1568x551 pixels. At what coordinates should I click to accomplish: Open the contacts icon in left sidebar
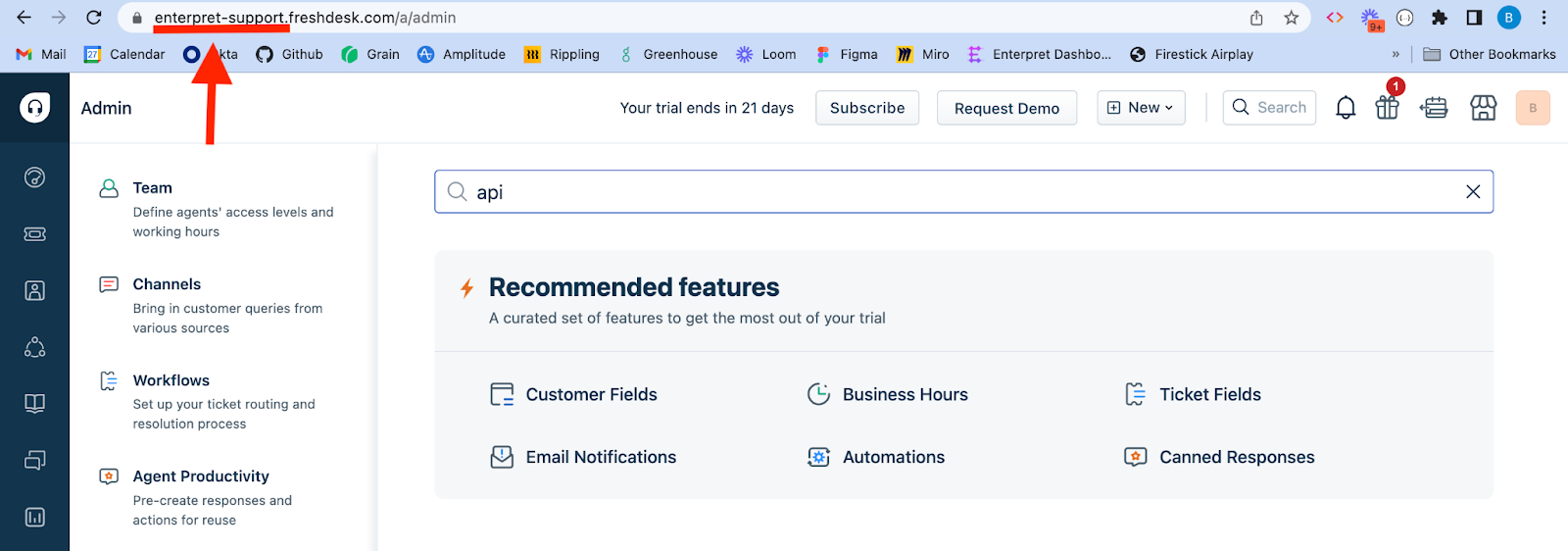[x=34, y=290]
